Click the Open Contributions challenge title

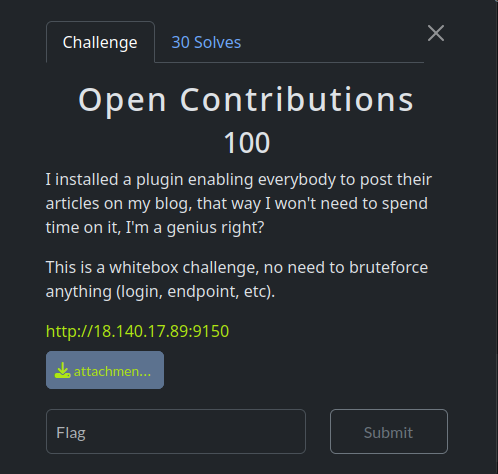pyautogui.click(x=246, y=100)
